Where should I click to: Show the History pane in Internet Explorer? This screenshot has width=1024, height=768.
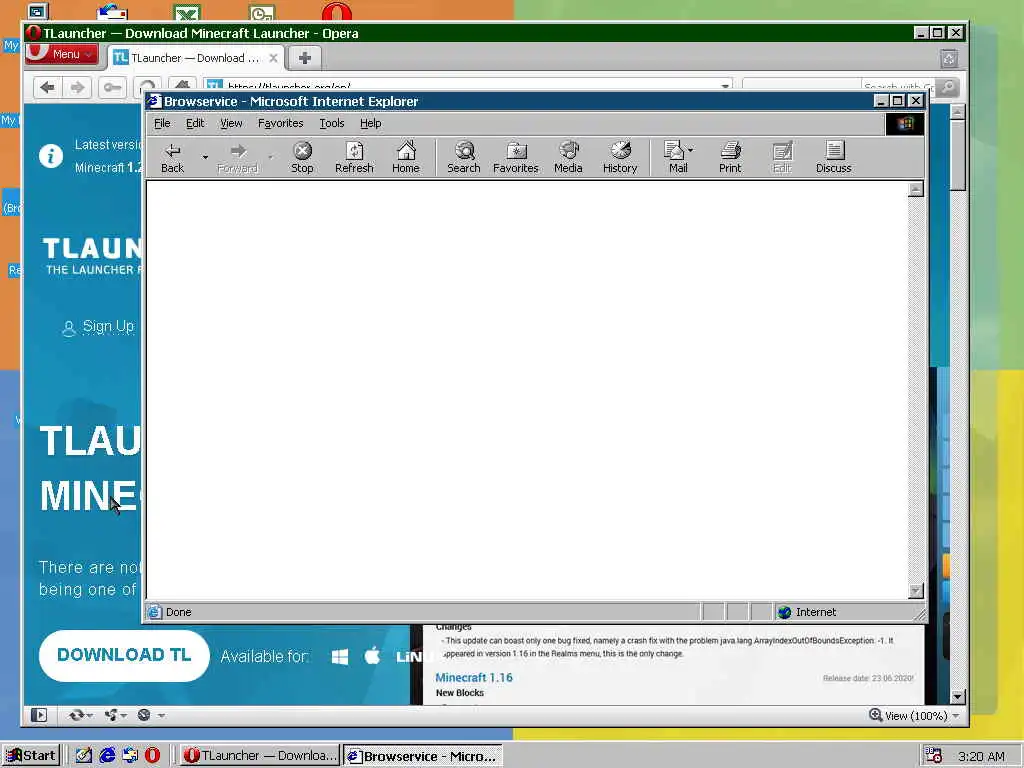620,157
